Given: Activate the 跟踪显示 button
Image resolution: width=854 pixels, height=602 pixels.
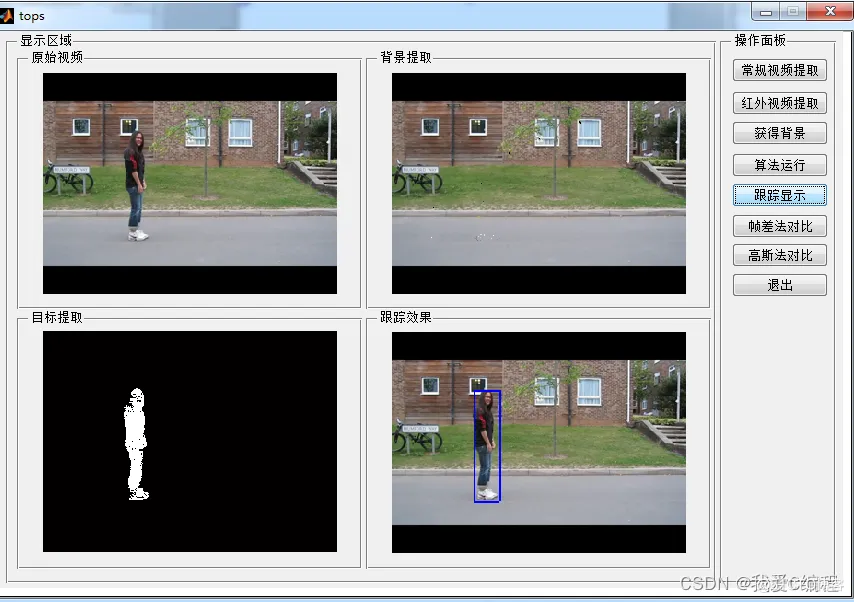Looking at the screenshot, I should [x=779, y=195].
